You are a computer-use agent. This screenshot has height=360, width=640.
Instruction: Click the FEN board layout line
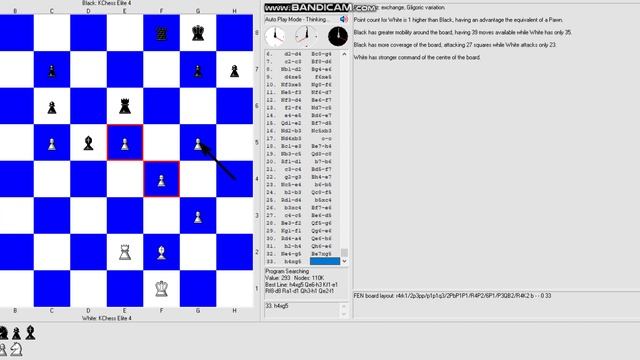tap(453, 296)
